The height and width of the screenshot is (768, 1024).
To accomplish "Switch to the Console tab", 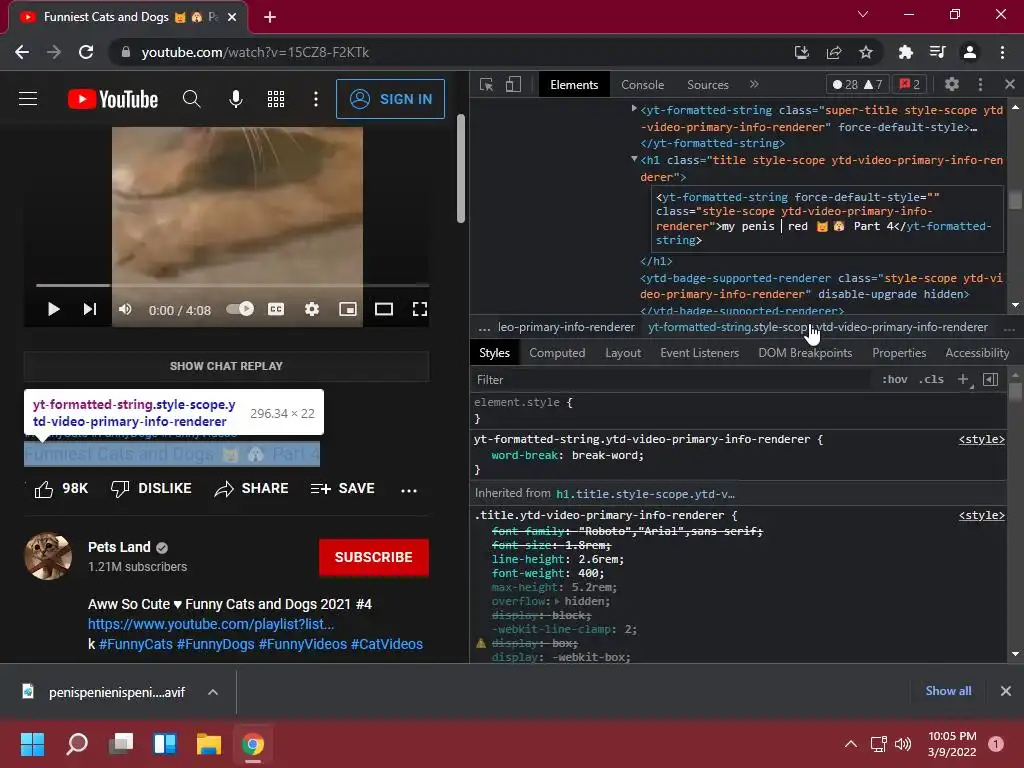I will click(x=643, y=85).
